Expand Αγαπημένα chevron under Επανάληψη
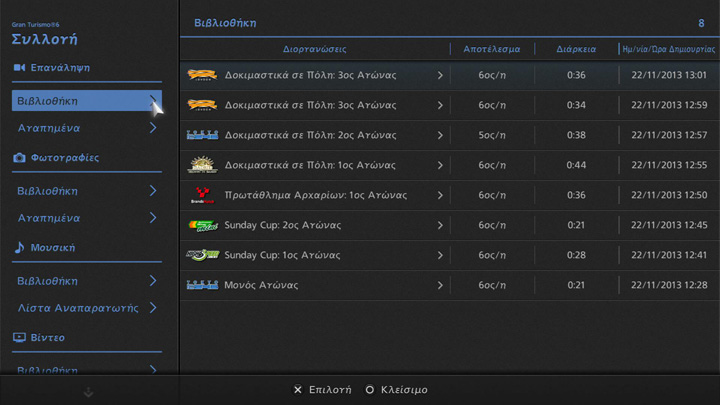720x405 pixels. 153,128
